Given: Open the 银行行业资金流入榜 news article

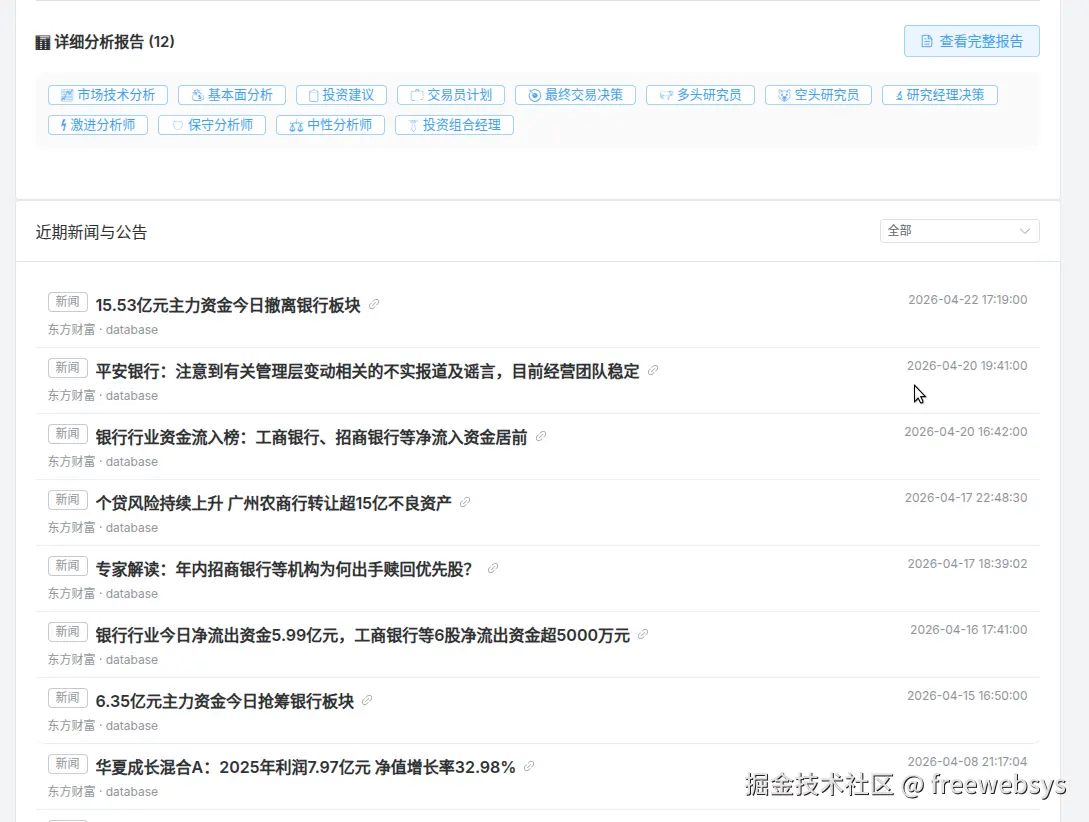Looking at the screenshot, I should [312, 436].
